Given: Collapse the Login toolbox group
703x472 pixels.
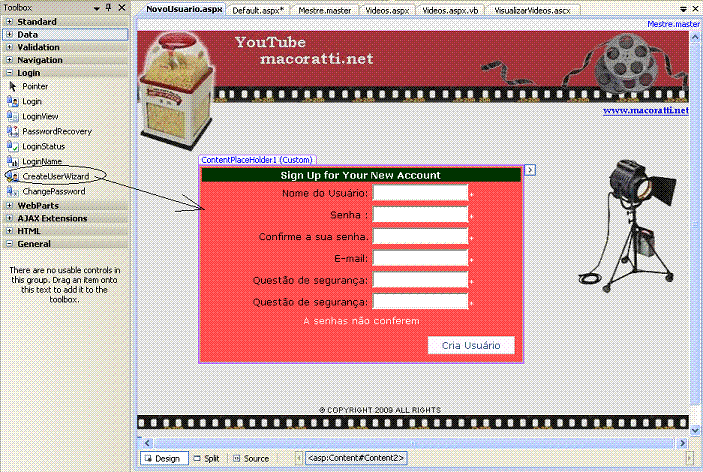Looking at the screenshot, I should [x=9, y=72].
